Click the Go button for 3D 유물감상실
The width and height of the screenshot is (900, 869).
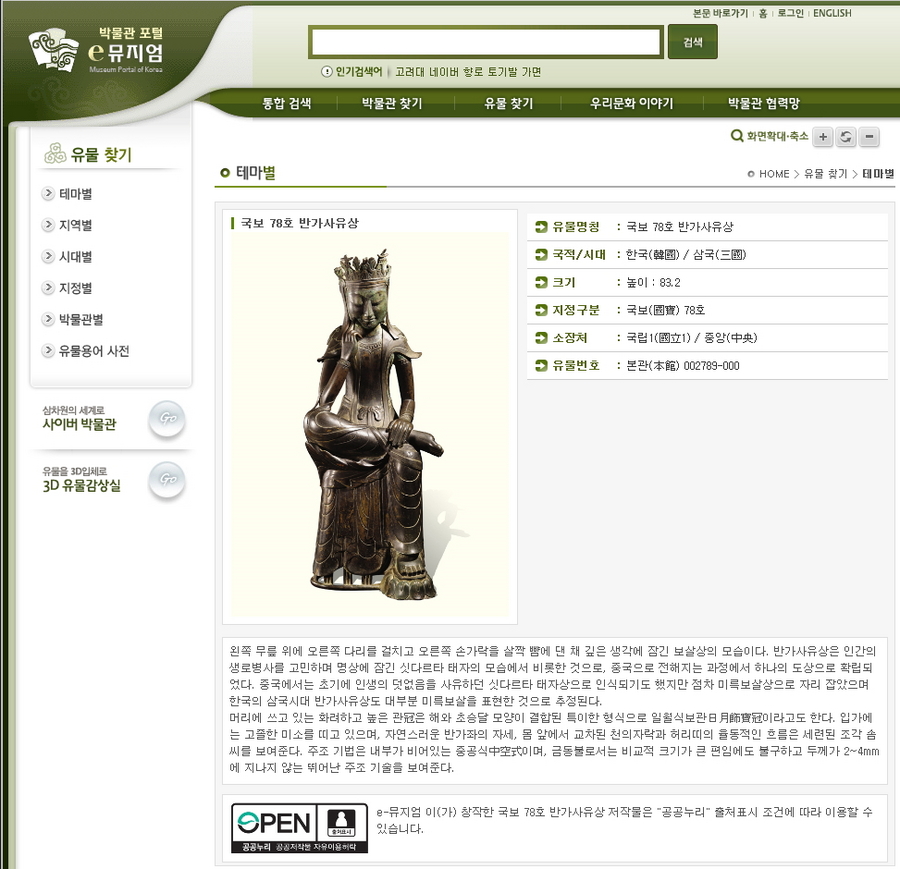coord(167,479)
